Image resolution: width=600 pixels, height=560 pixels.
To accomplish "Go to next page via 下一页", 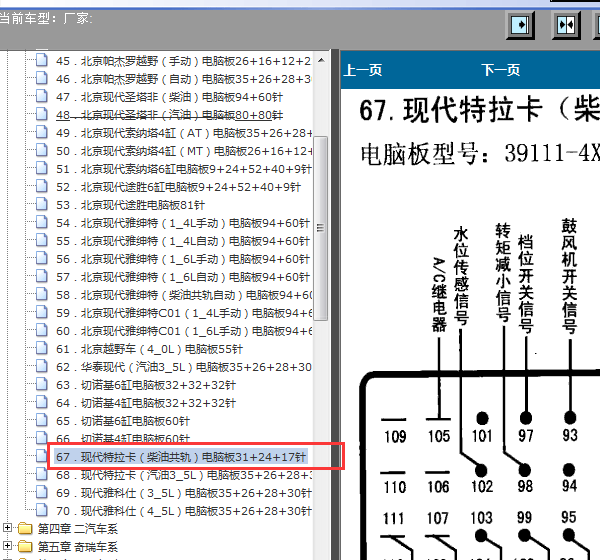I will point(501,70).
